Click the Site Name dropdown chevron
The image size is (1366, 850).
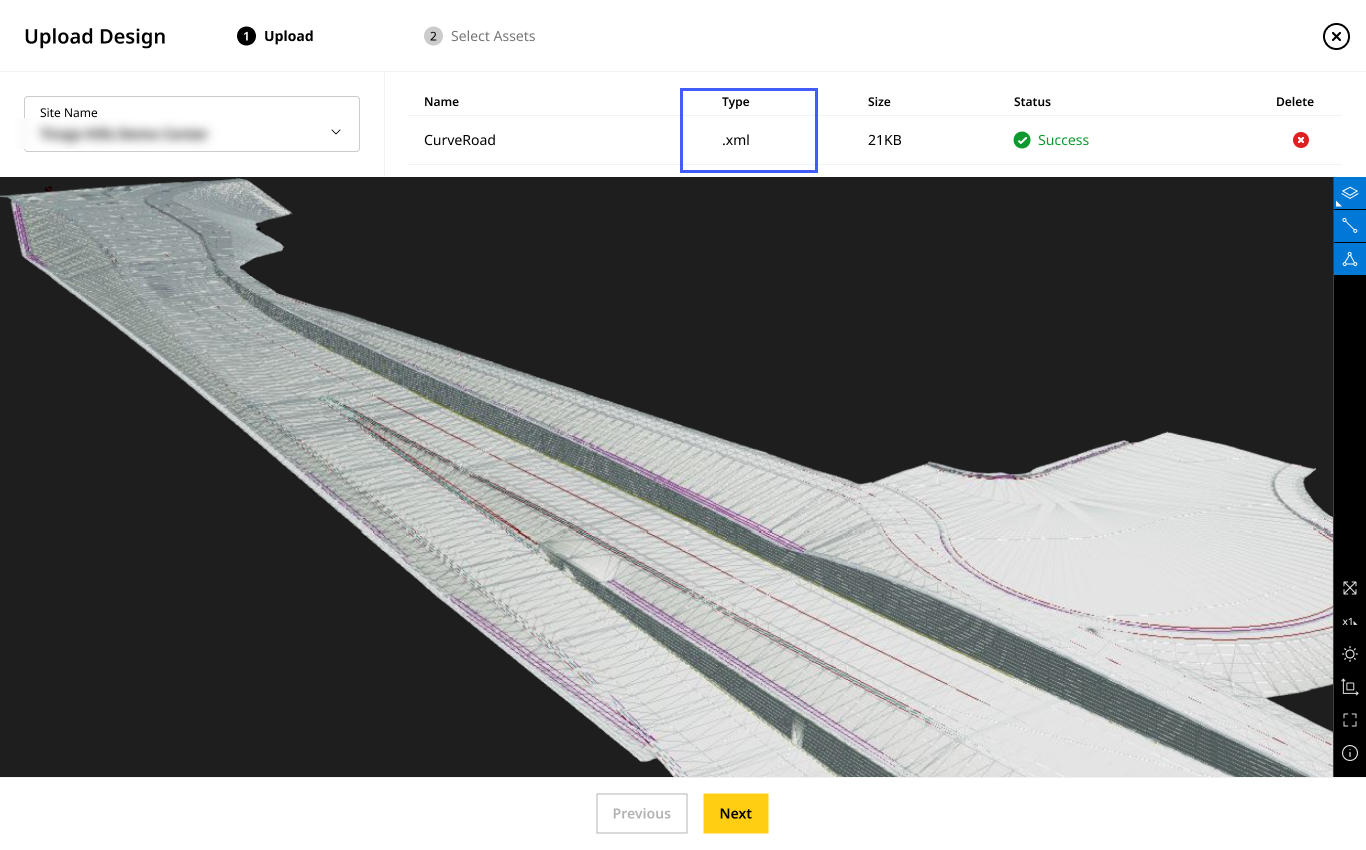point(336,132)
